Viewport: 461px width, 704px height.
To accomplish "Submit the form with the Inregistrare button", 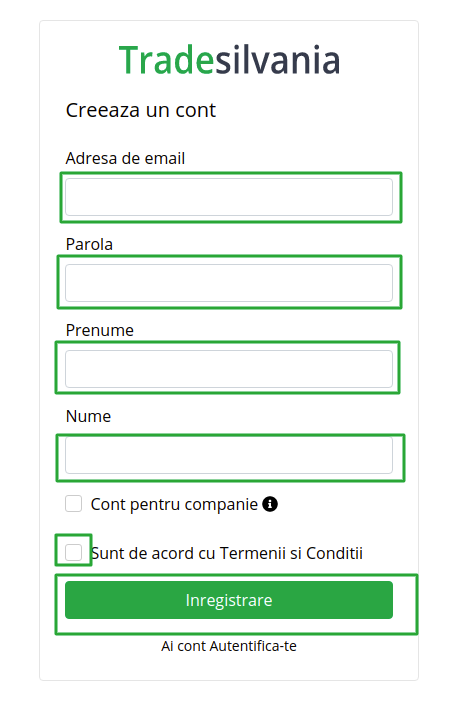I will tap(229, 600).
